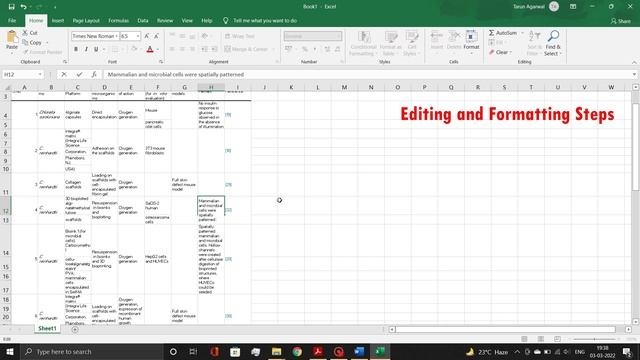This screenshot has width=640, height=360.
Task: Click the Paste clipboard icon
Action: (12, 40)
